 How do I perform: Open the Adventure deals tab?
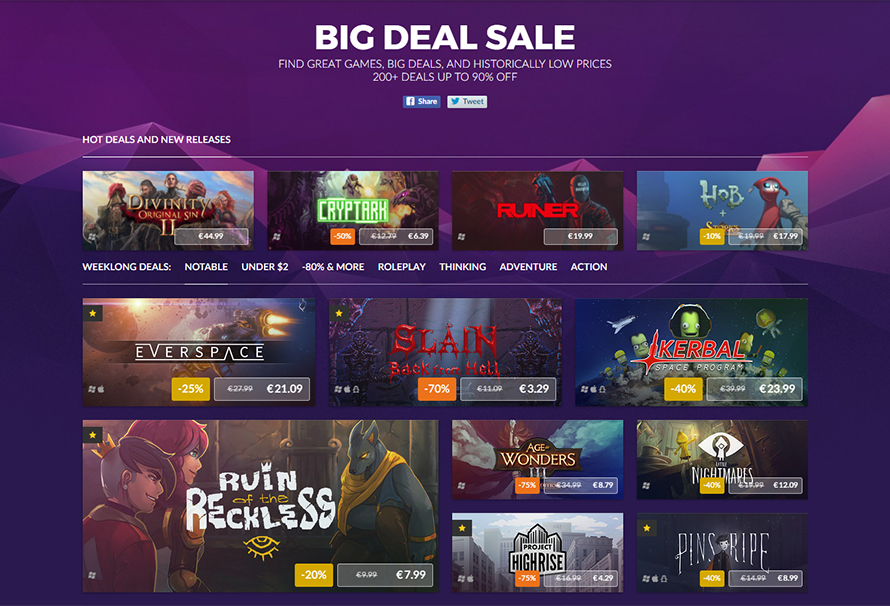528,267
